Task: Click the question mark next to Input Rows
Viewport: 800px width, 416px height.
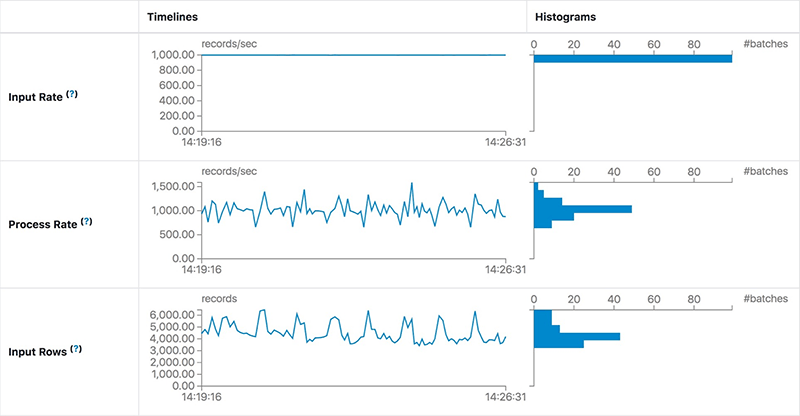Action: (76, 350)
